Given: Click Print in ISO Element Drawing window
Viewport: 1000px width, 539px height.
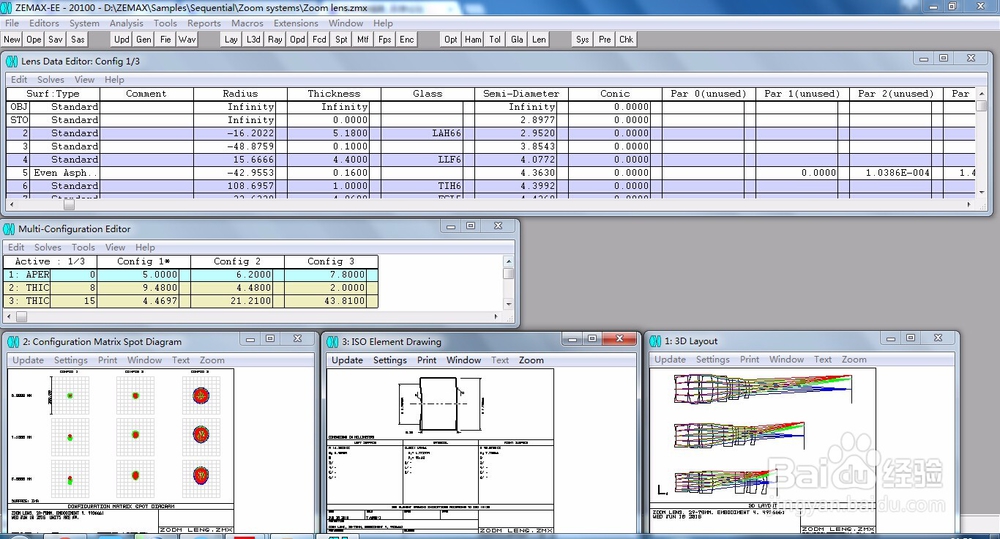Looking at the screenshot, I should tap(427, 360).
